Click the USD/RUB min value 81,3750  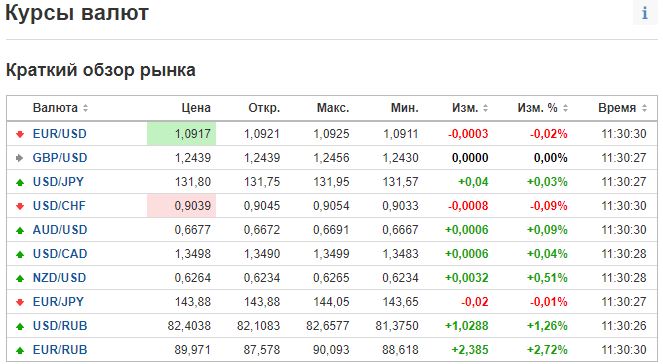pos(397,326)
